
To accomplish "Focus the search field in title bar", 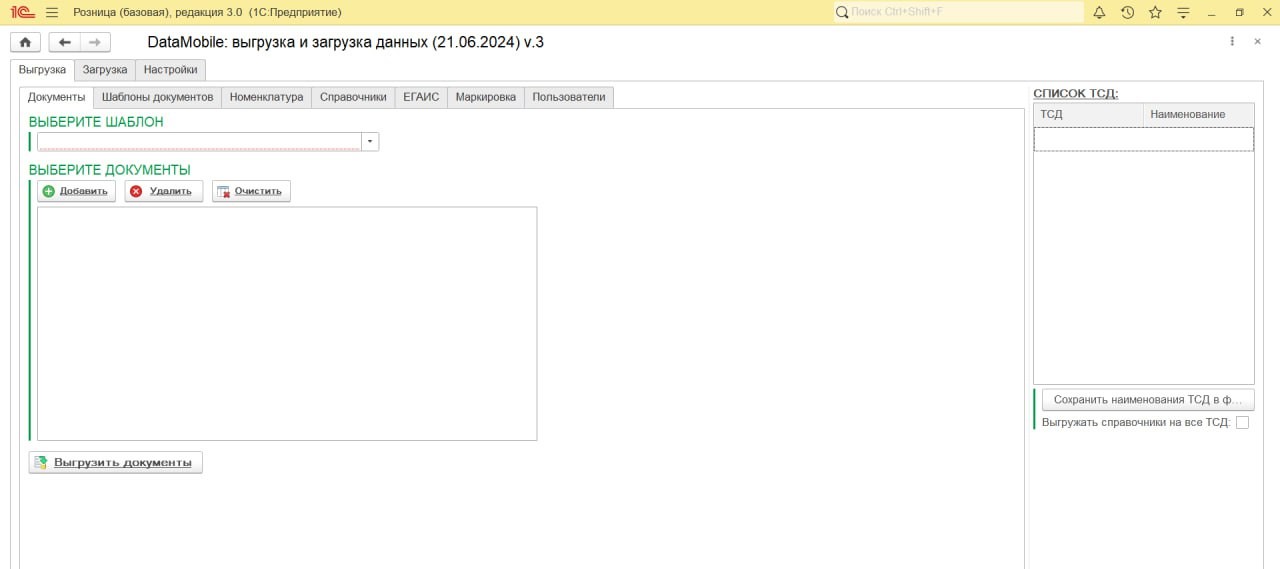I will 960,12.
